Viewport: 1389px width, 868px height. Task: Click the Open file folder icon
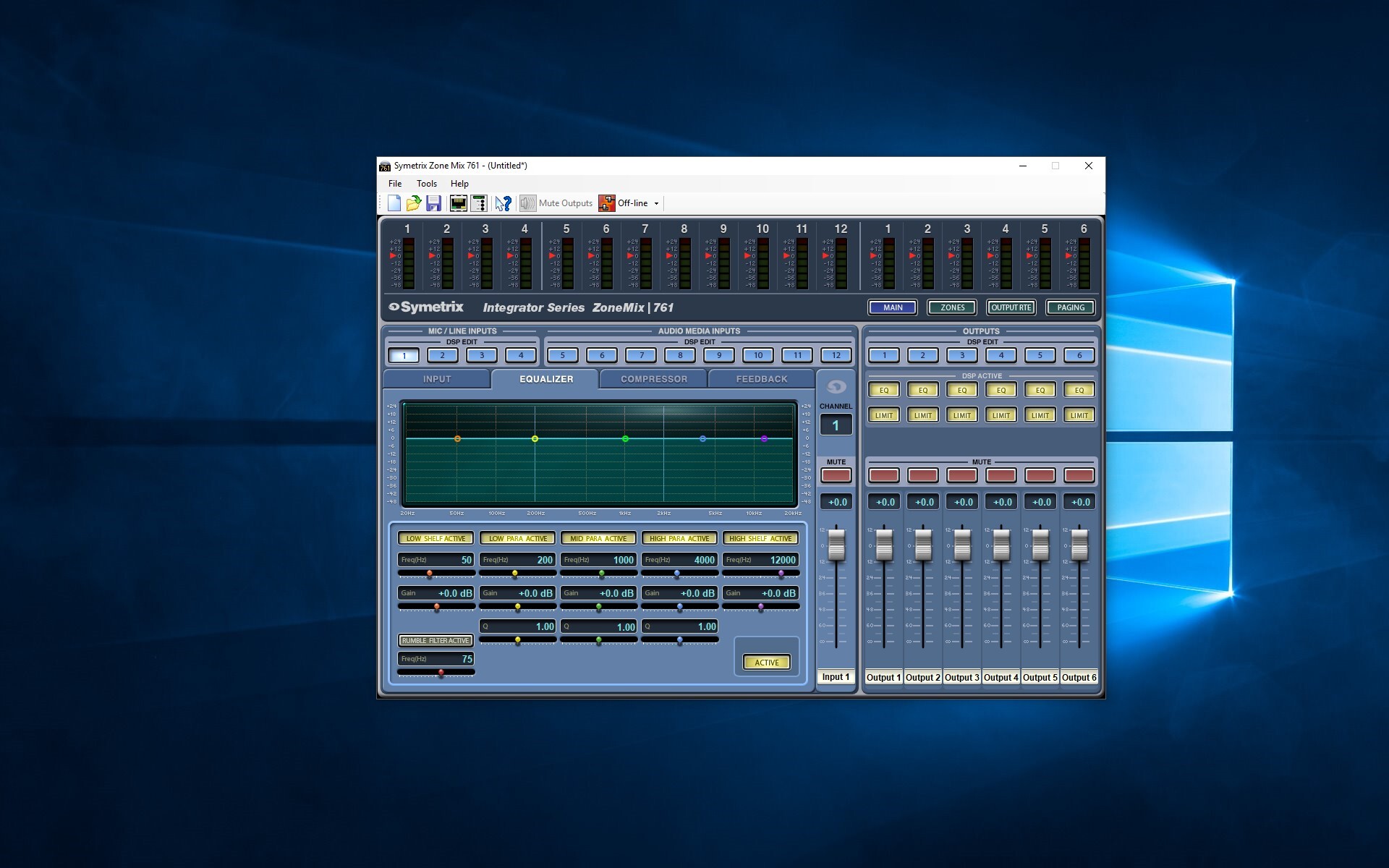[414, 203]
